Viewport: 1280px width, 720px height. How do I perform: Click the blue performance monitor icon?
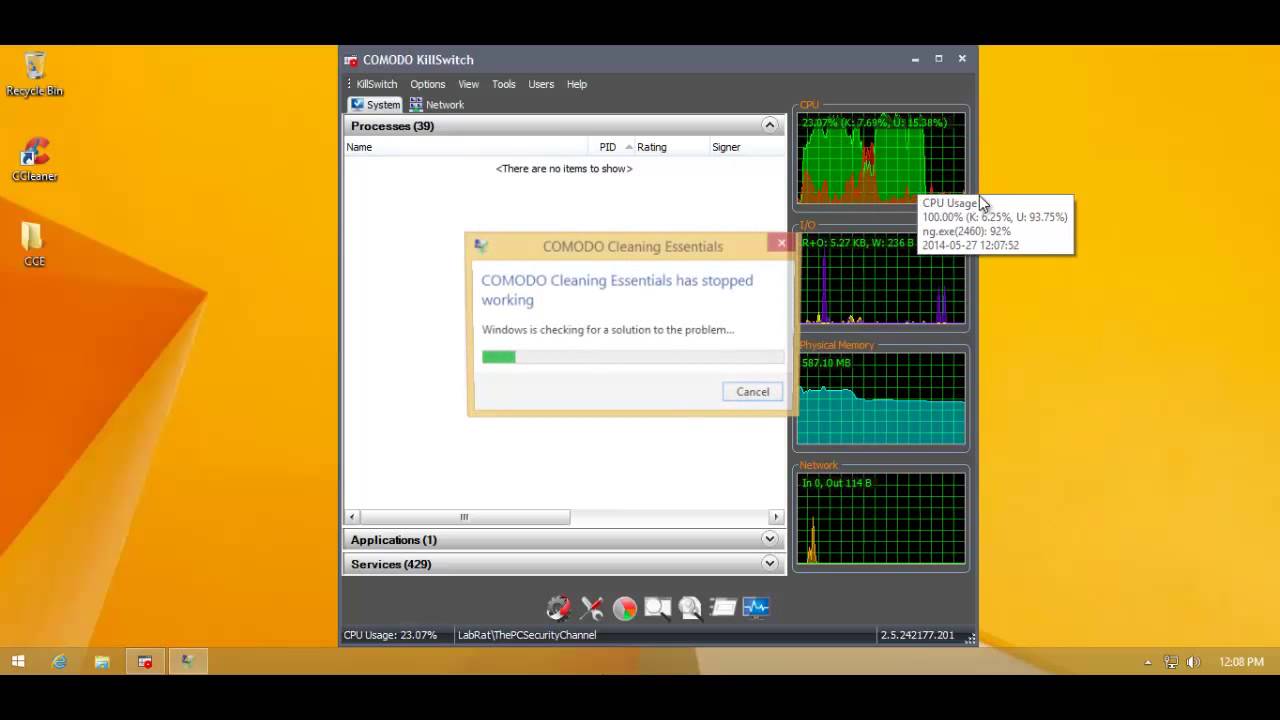tap(756, 607)
